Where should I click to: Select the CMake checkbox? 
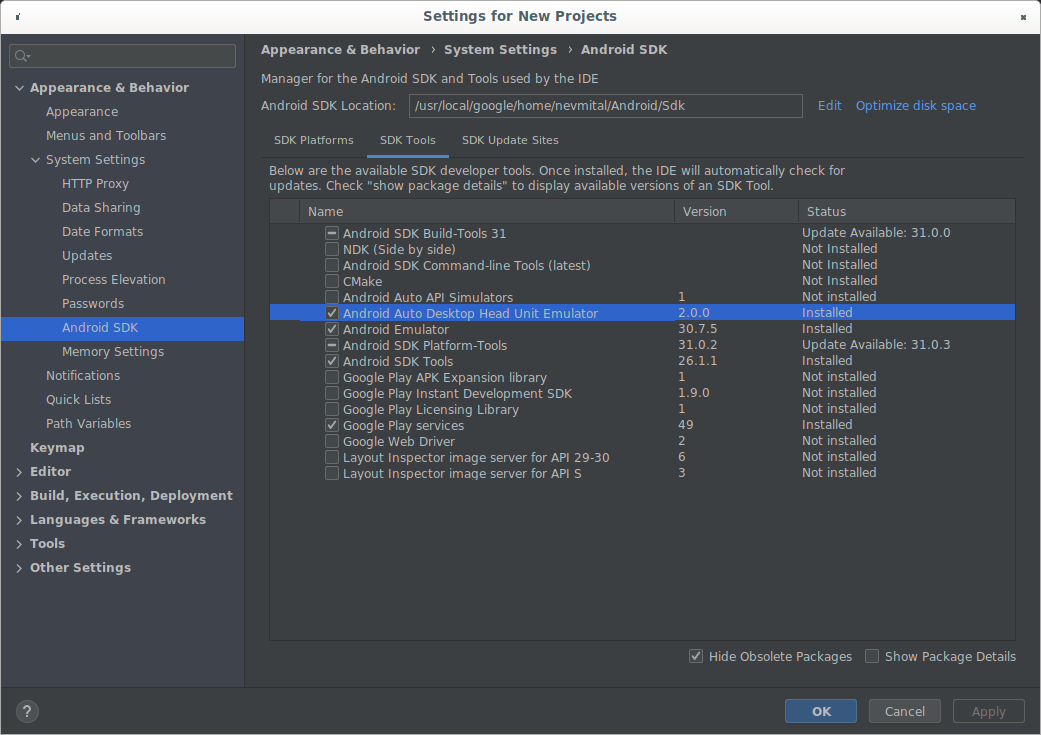(331, 280)
